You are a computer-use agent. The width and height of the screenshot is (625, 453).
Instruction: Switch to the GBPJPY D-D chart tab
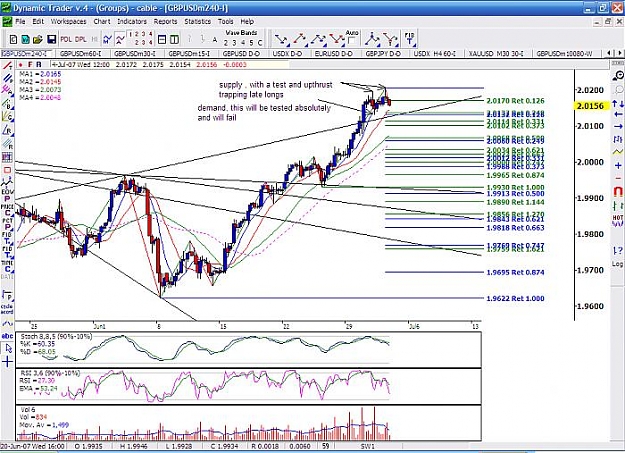point(383,53)
